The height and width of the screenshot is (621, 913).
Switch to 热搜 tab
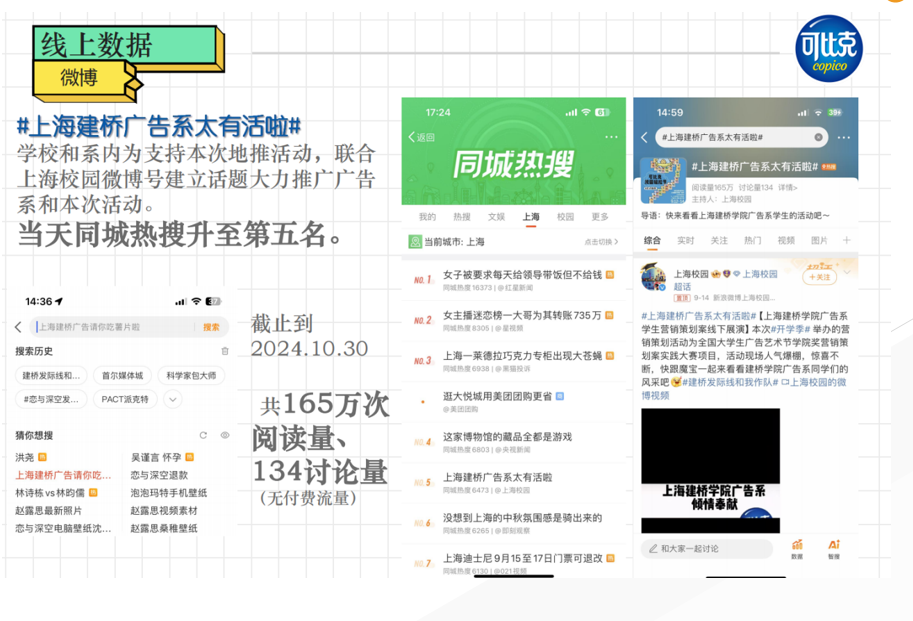point(462,217)
